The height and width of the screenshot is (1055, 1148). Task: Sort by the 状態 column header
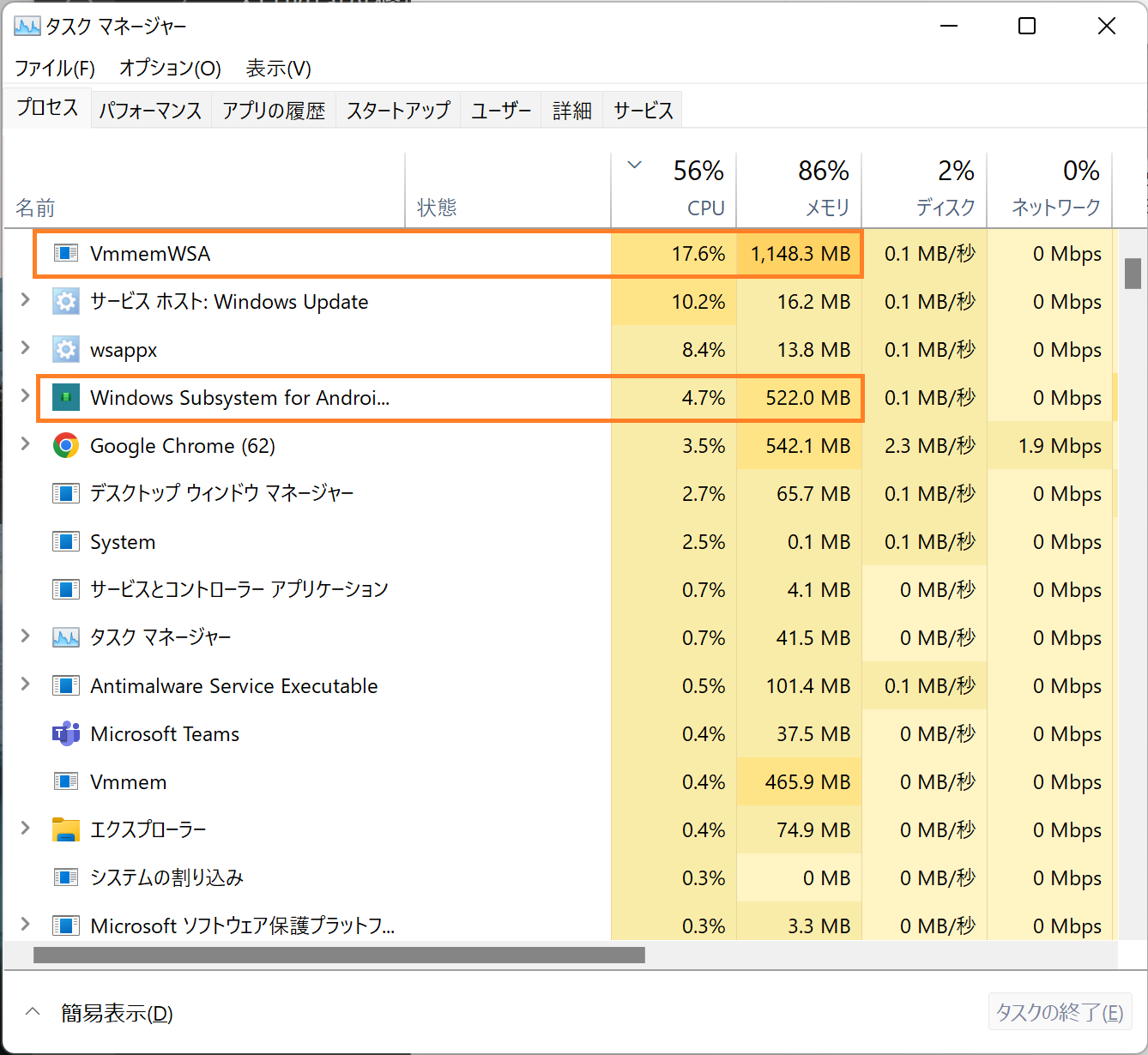point(508,190)
